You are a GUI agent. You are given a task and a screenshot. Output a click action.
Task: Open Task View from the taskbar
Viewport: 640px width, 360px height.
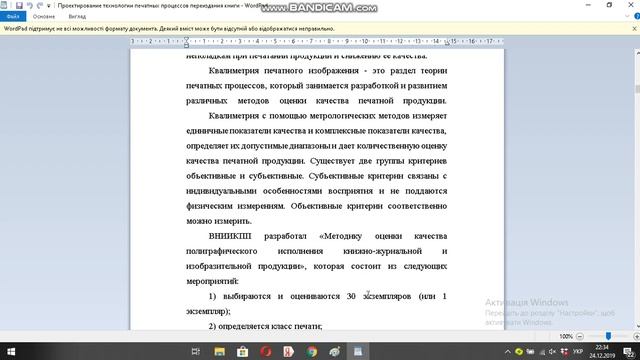click(x=196, y=351)
